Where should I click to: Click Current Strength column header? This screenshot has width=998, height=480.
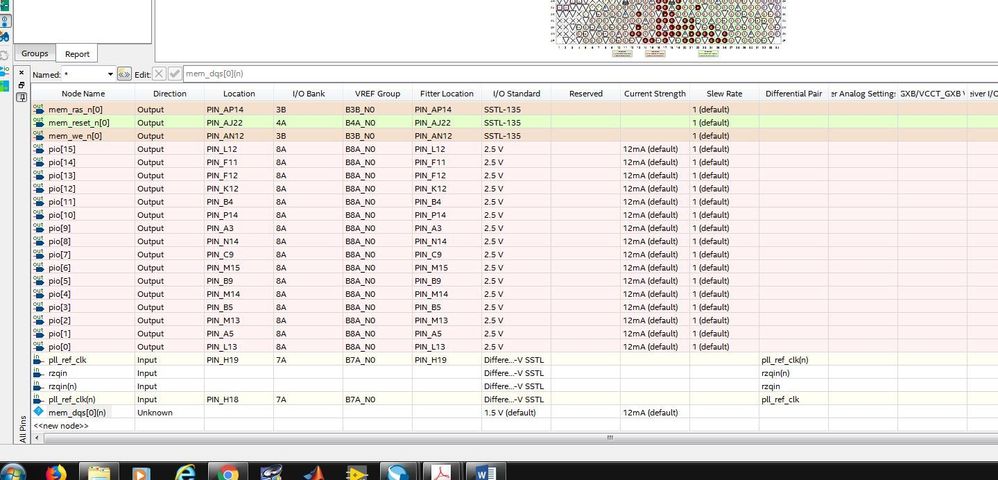coord(655,94)
